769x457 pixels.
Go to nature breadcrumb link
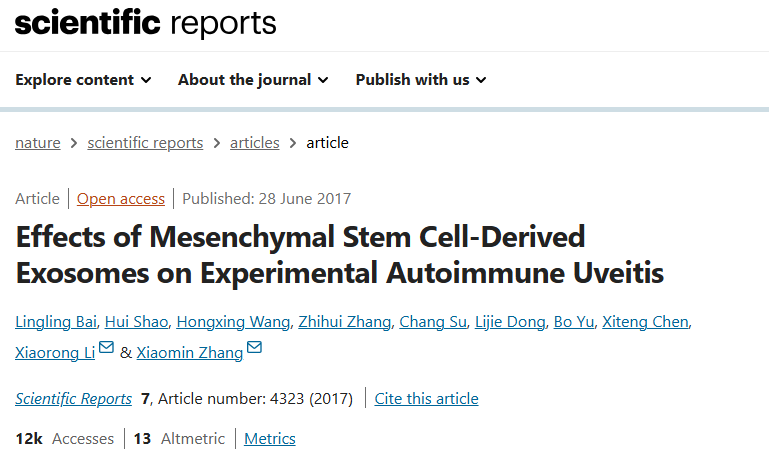[x=37, y=142]
